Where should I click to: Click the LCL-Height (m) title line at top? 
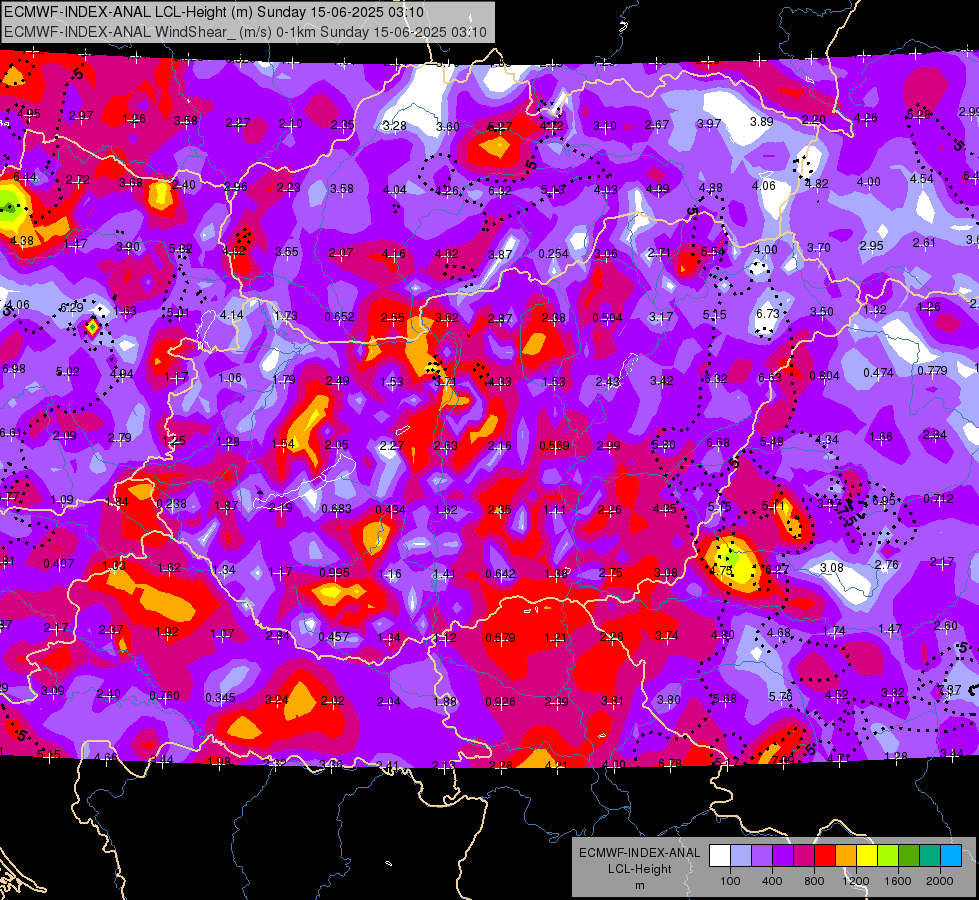pyautogui.click(x=214, y=12)
